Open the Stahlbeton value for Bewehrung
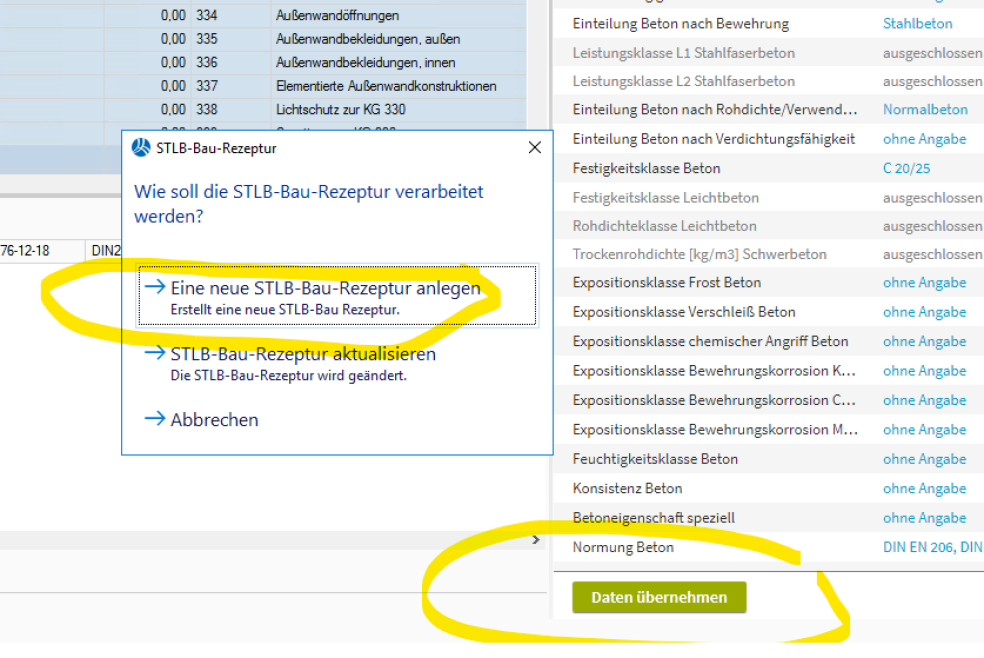The height and width of the screenshot is (658, 984). [x=917, y=23]
